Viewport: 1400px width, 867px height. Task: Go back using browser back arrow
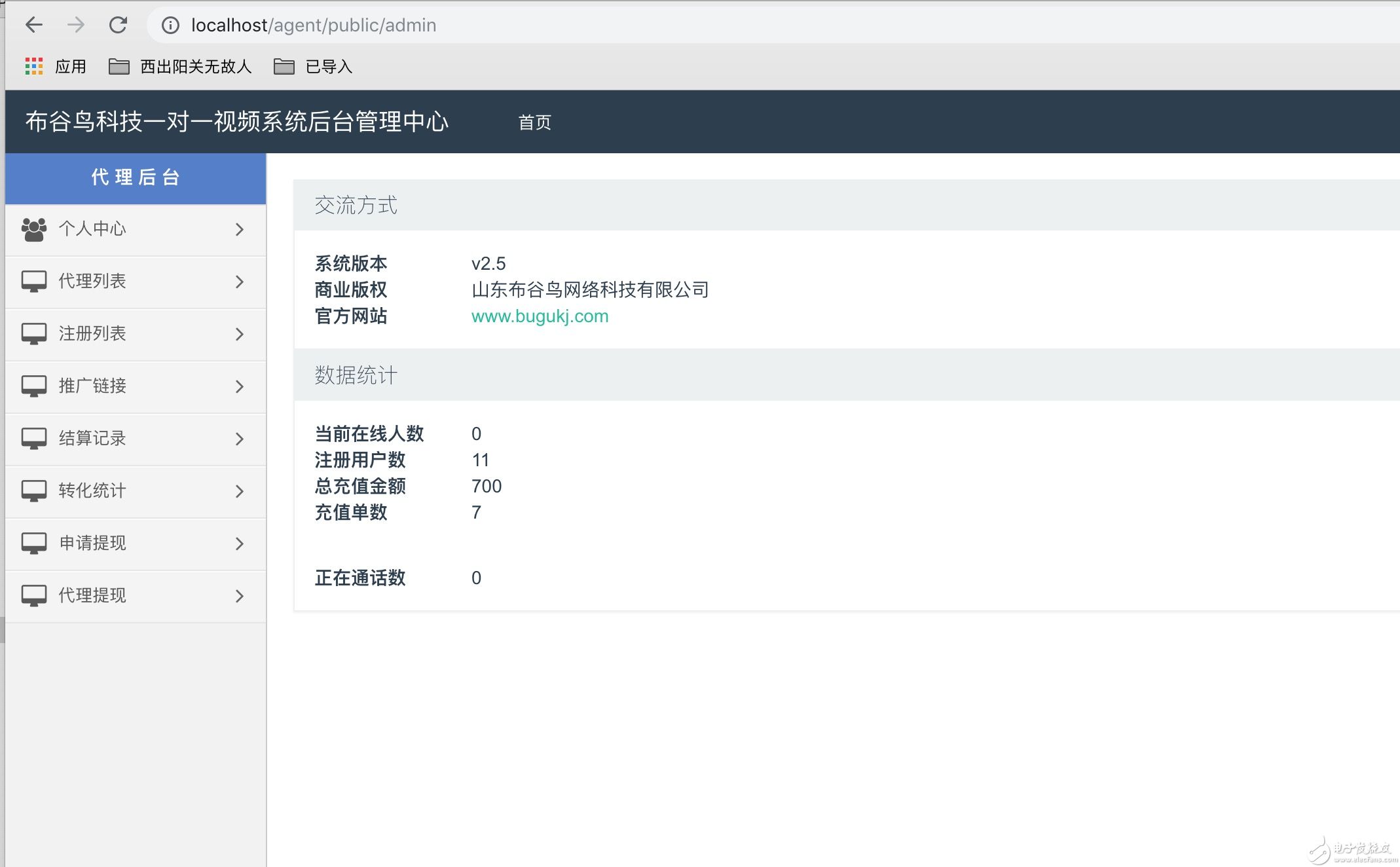tap(33, 25)
